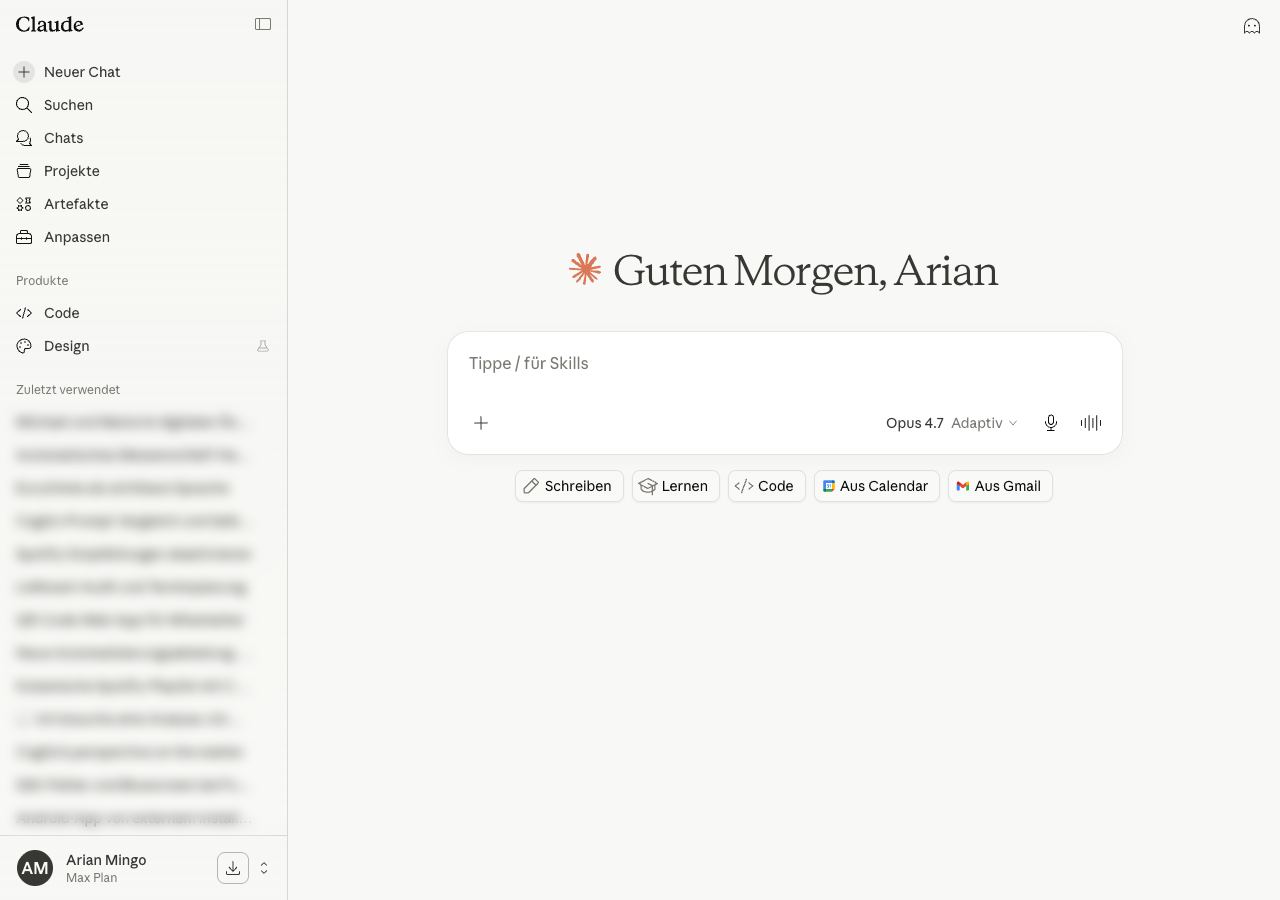The image size is (1280, 900).
Task: Open the Artefakte section
Action: click(143, 204)
